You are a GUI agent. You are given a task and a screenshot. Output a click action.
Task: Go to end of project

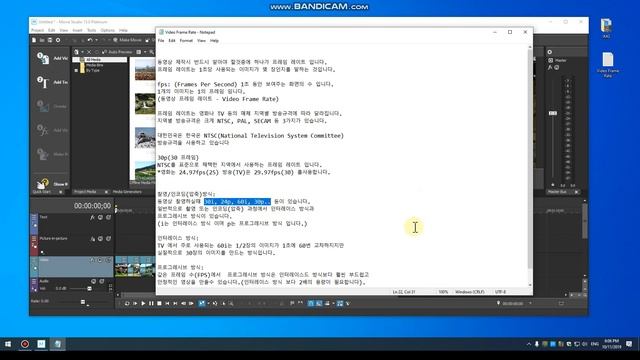pyautogui.click(x=175, y=303)
